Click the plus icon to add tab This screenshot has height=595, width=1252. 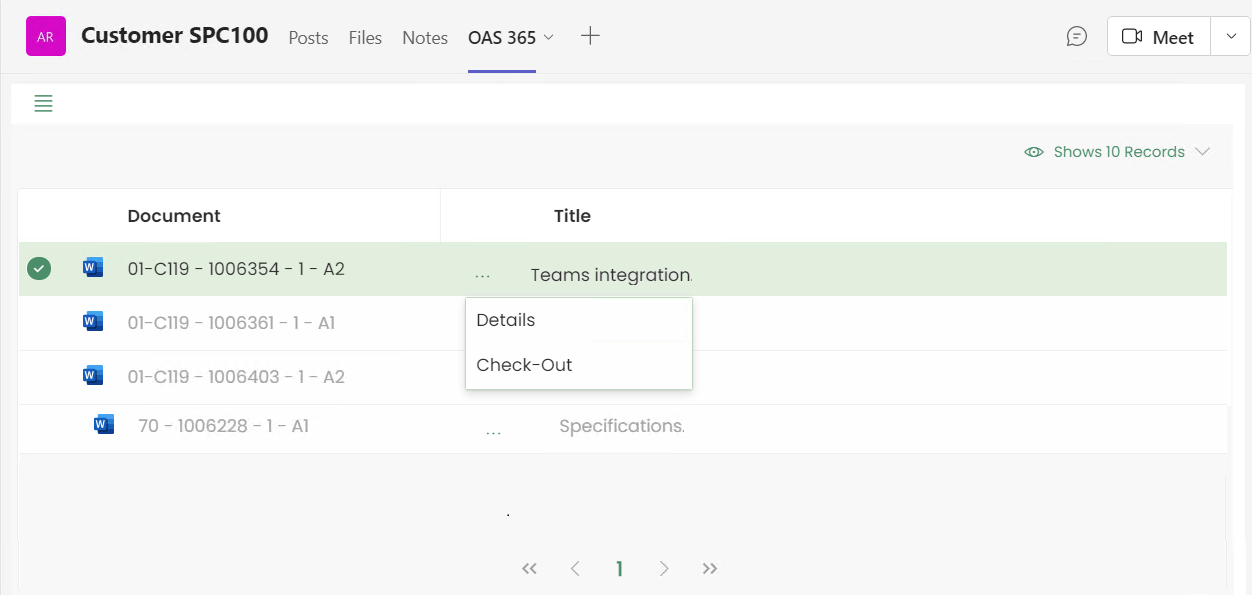[590, 37]
